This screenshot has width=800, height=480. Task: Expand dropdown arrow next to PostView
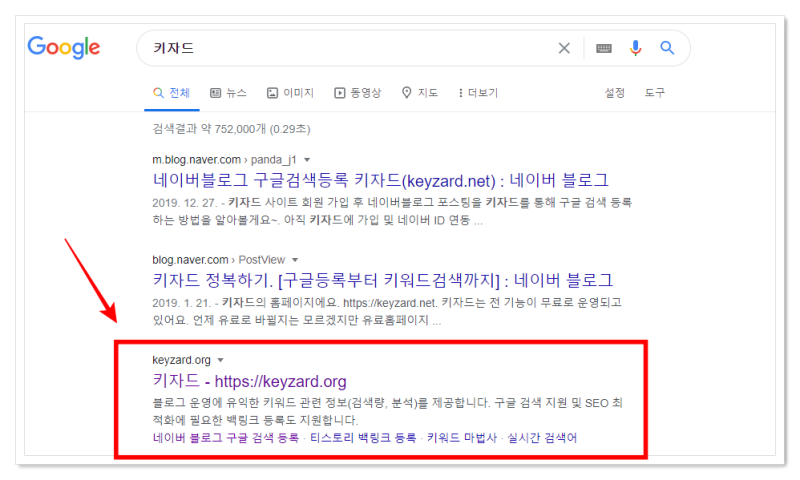coord(295,260)
